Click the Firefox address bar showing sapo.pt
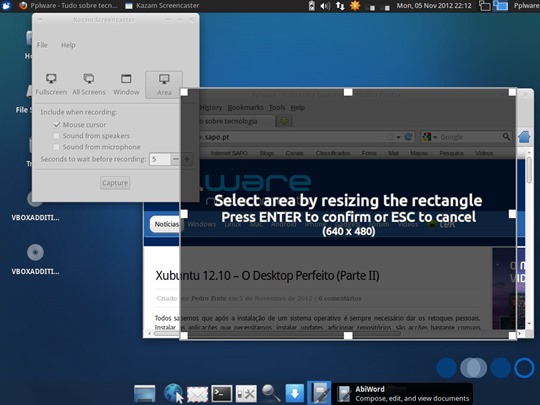The height and width of the screenshot is (405, 540). 293,137
